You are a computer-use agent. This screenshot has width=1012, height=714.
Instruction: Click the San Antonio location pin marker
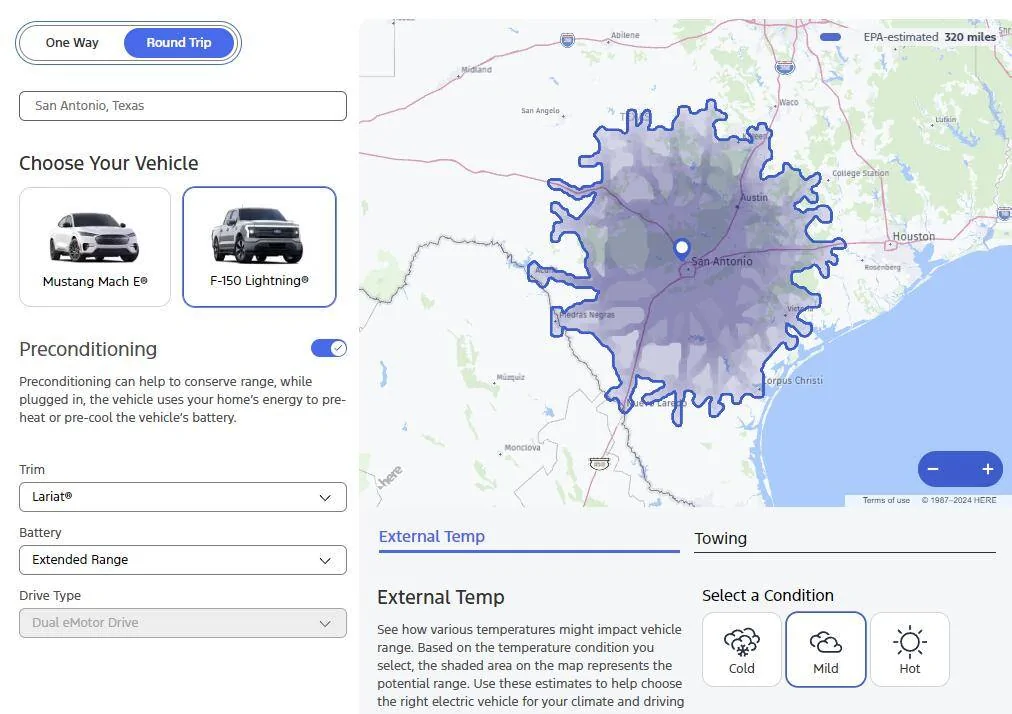point(682,248)
